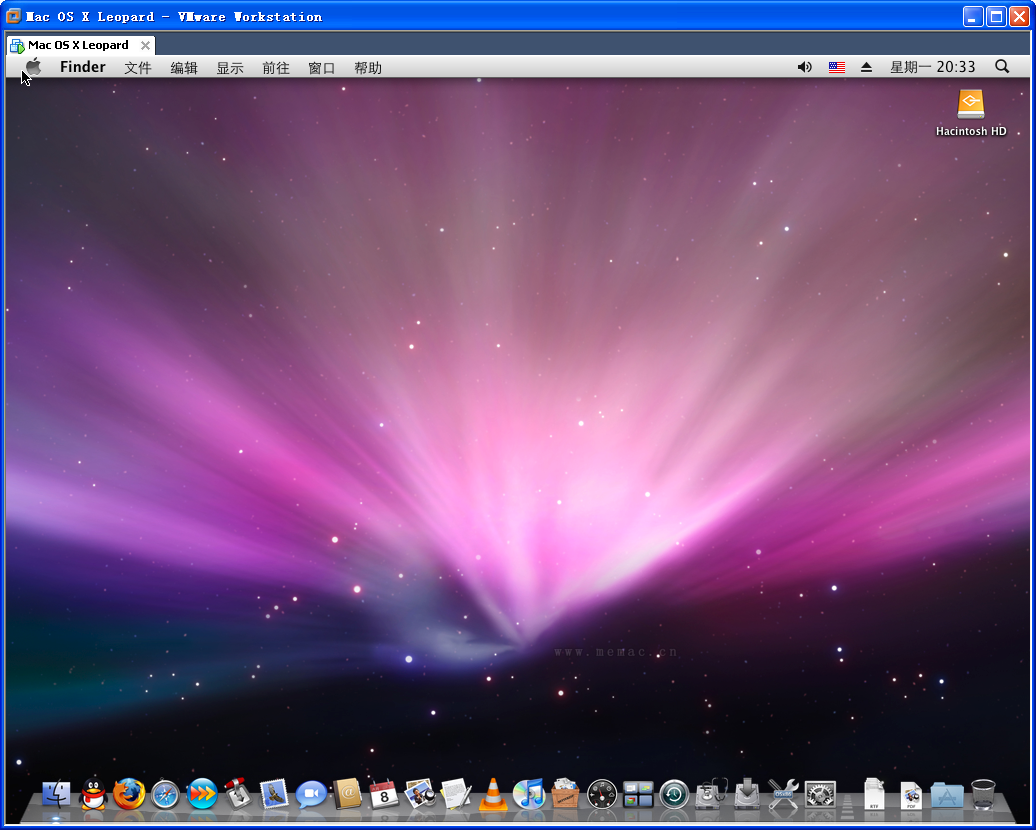Open TextEdit in the dock
The width and height of the screenshot is (1036, 830).
[x=456, y=794]
